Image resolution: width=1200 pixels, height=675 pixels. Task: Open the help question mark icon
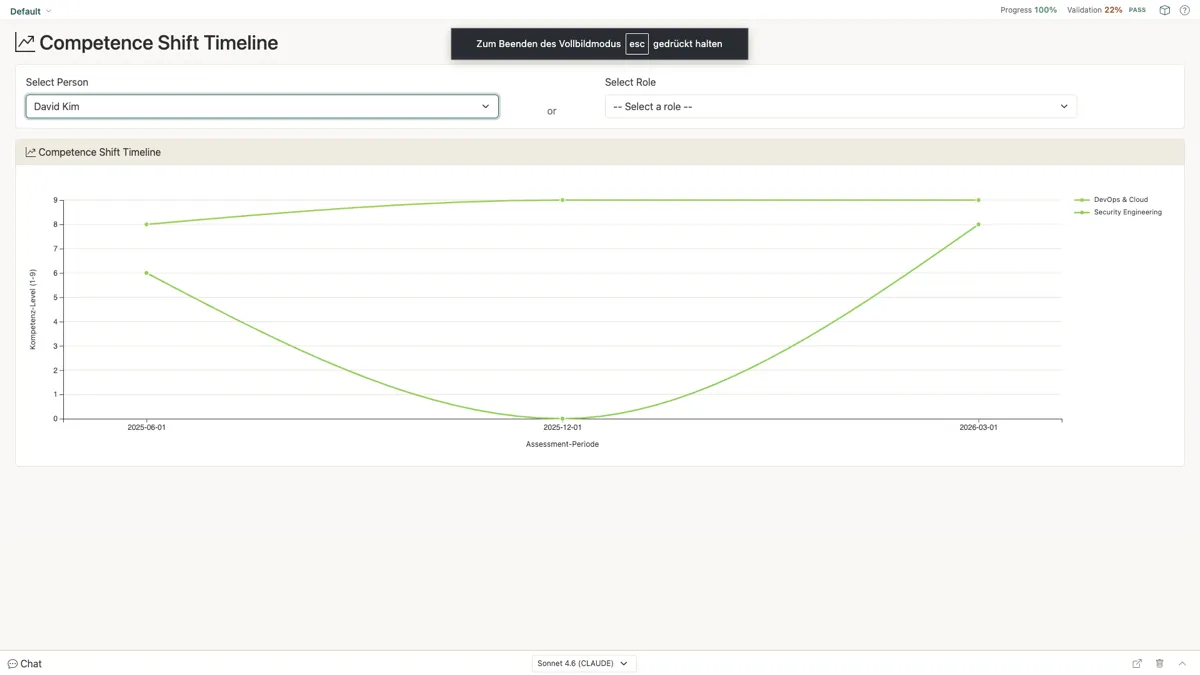point(1185,10)
